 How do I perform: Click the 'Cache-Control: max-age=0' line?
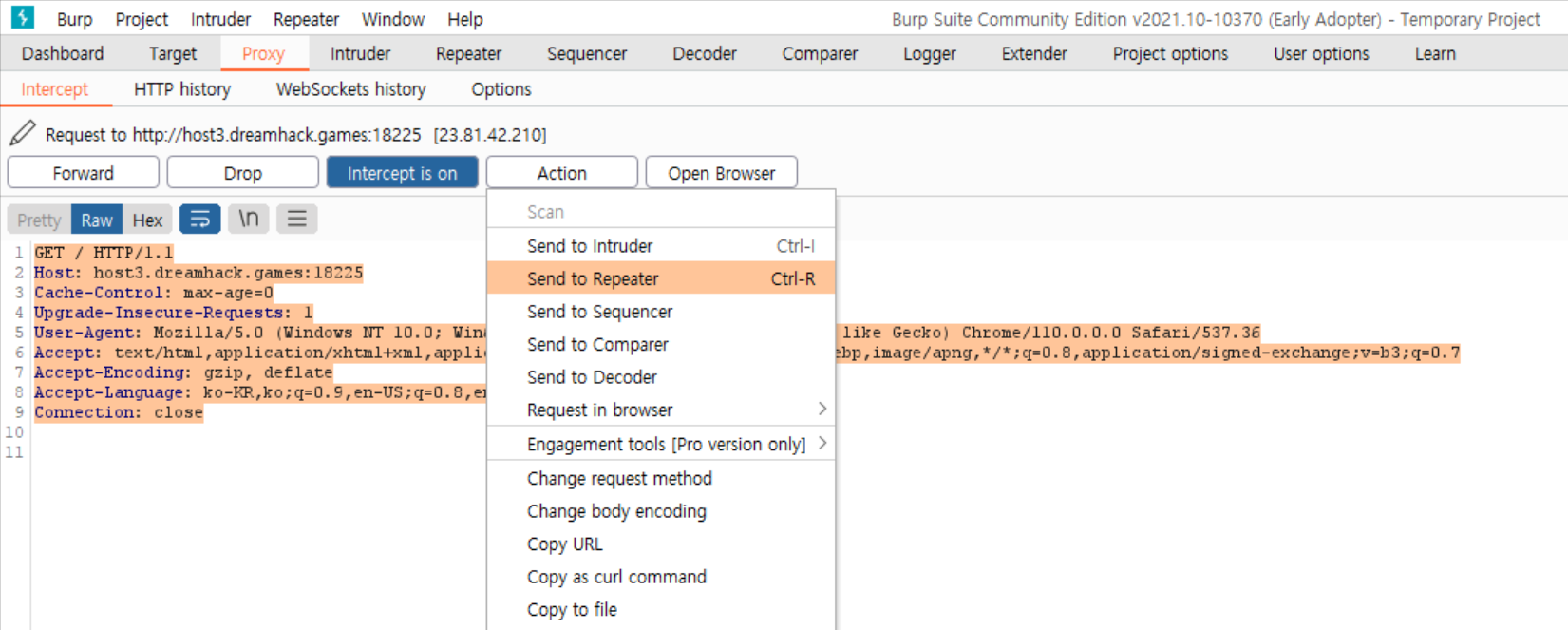pos(154,293)
